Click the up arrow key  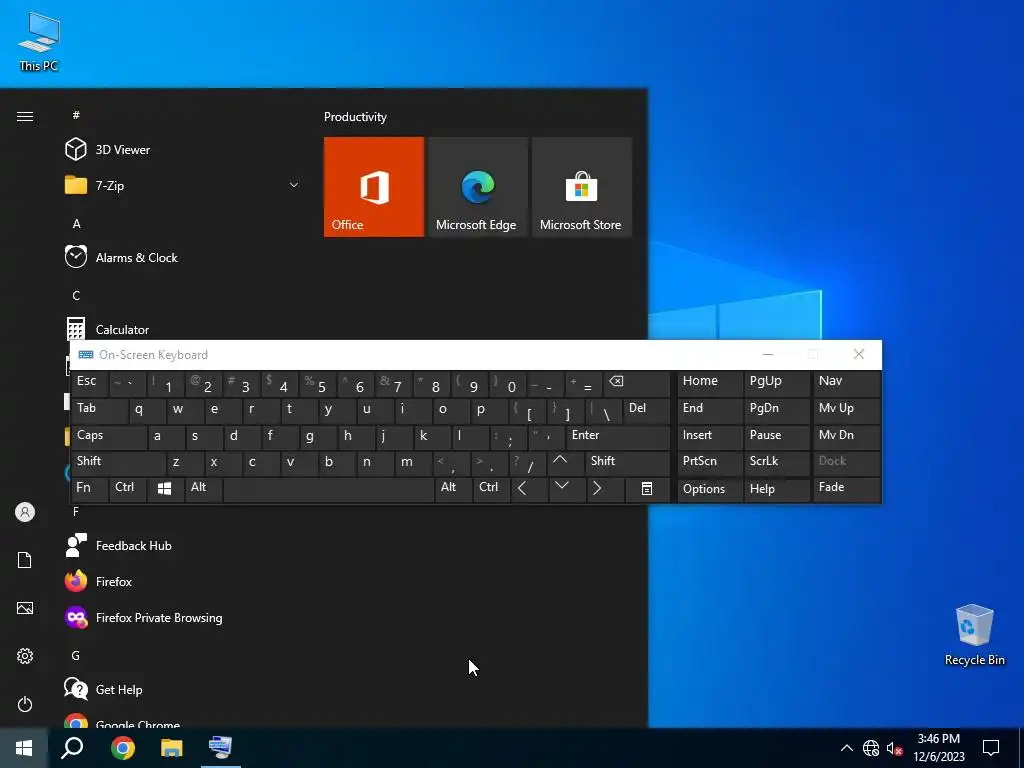pos(566,462)
